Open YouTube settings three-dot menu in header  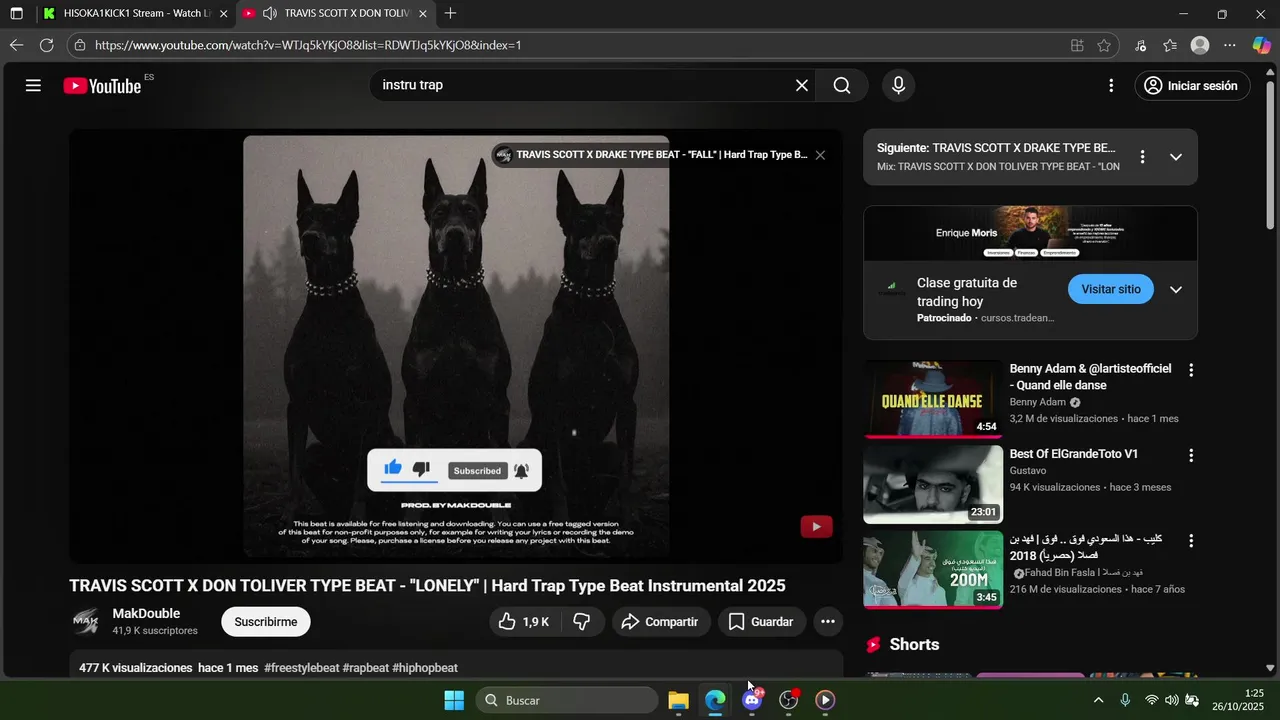point(1111,86)
